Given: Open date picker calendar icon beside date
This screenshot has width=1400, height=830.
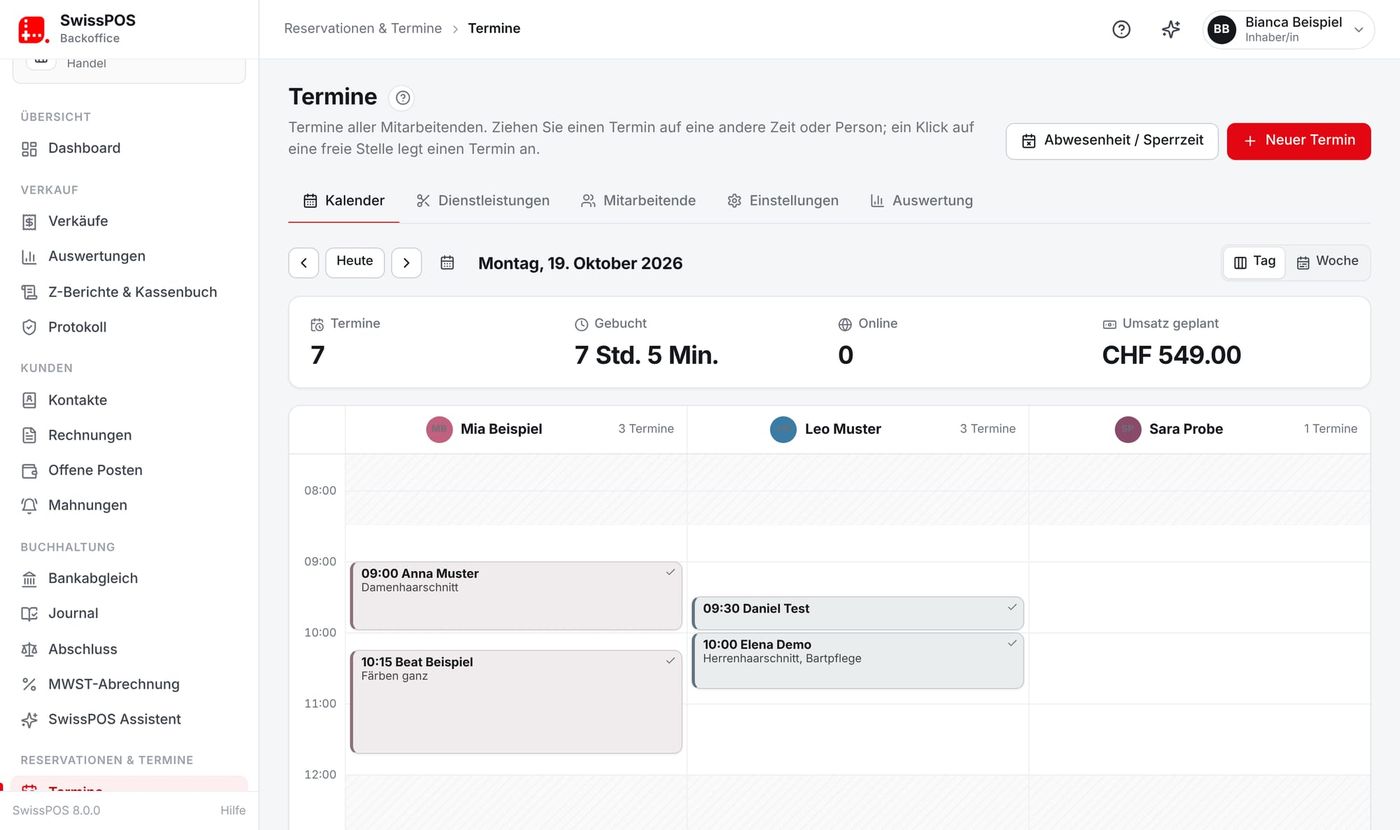Looking at the screenshot, I should tap(447, 263).
